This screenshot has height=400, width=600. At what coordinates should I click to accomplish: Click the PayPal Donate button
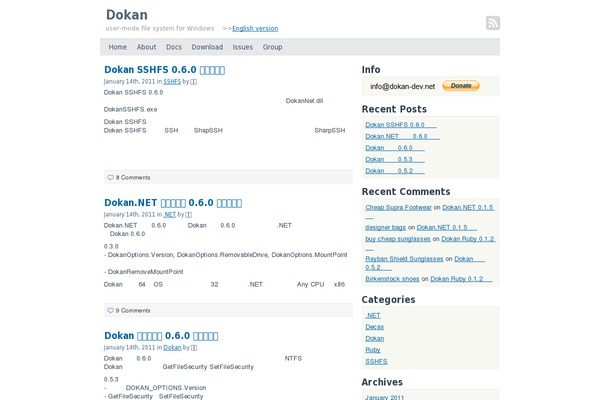click(461, 86)
